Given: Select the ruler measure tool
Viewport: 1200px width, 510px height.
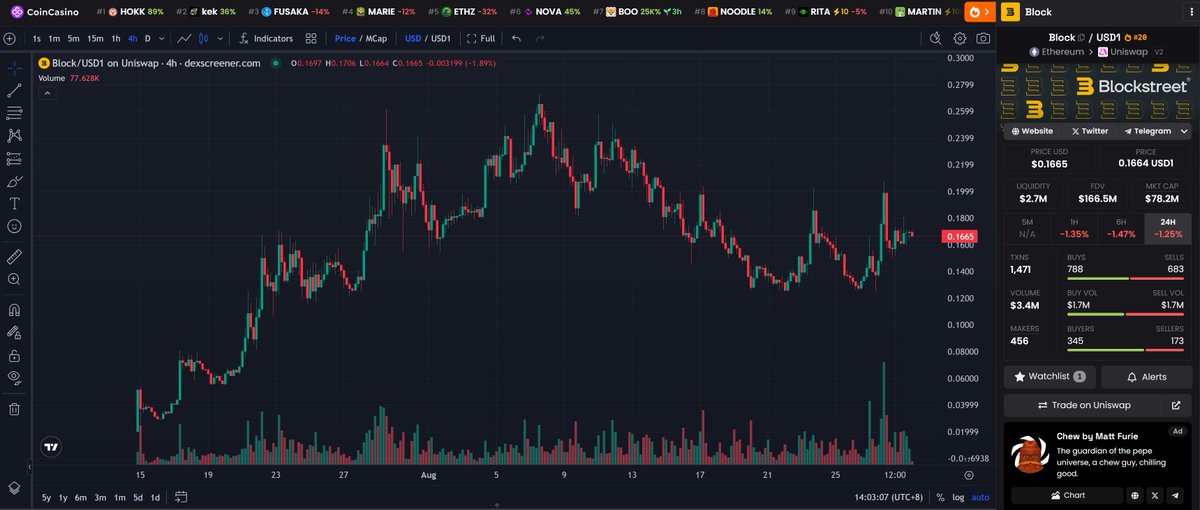Looking at the screenshot, I should point(15,257).
